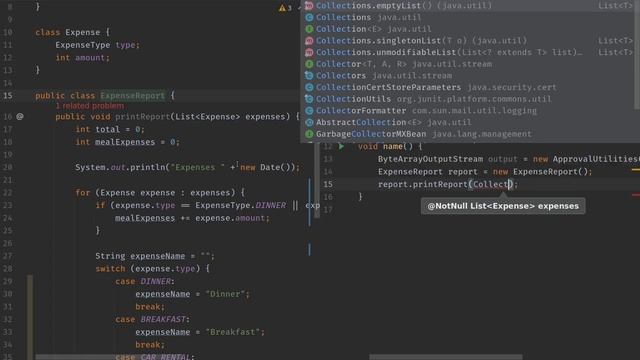Select Collectors java.util.stream suggestion
640x360 pixels.
tap(469, 76)
